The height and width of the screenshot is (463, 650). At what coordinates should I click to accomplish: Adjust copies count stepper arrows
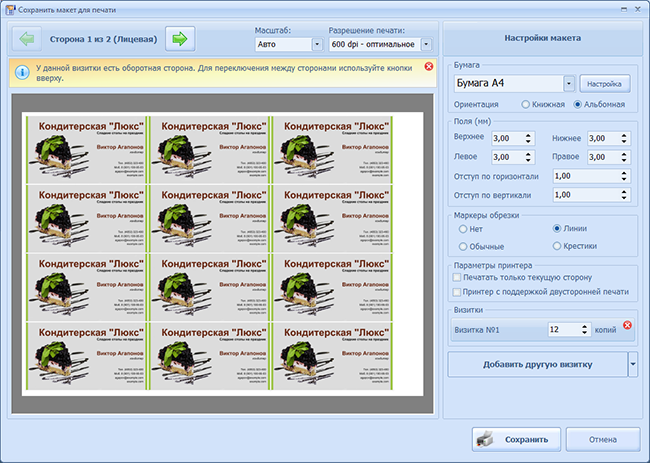tap(585, 330)
